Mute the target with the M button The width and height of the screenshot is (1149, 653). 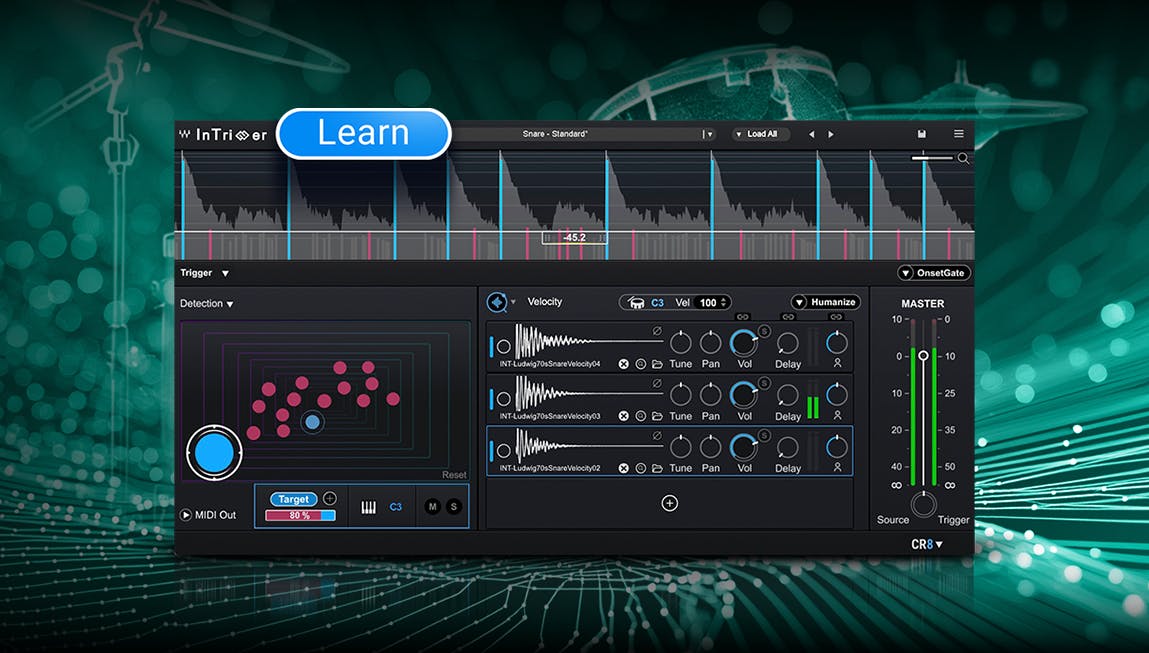[x=432, y=506]
